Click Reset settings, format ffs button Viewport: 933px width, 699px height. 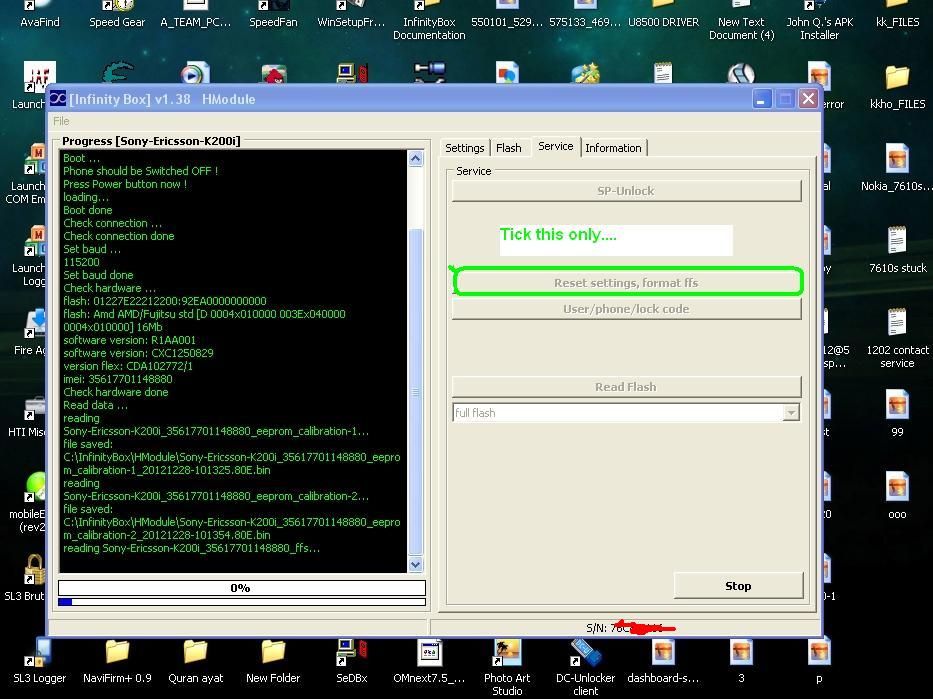point(626,283)
